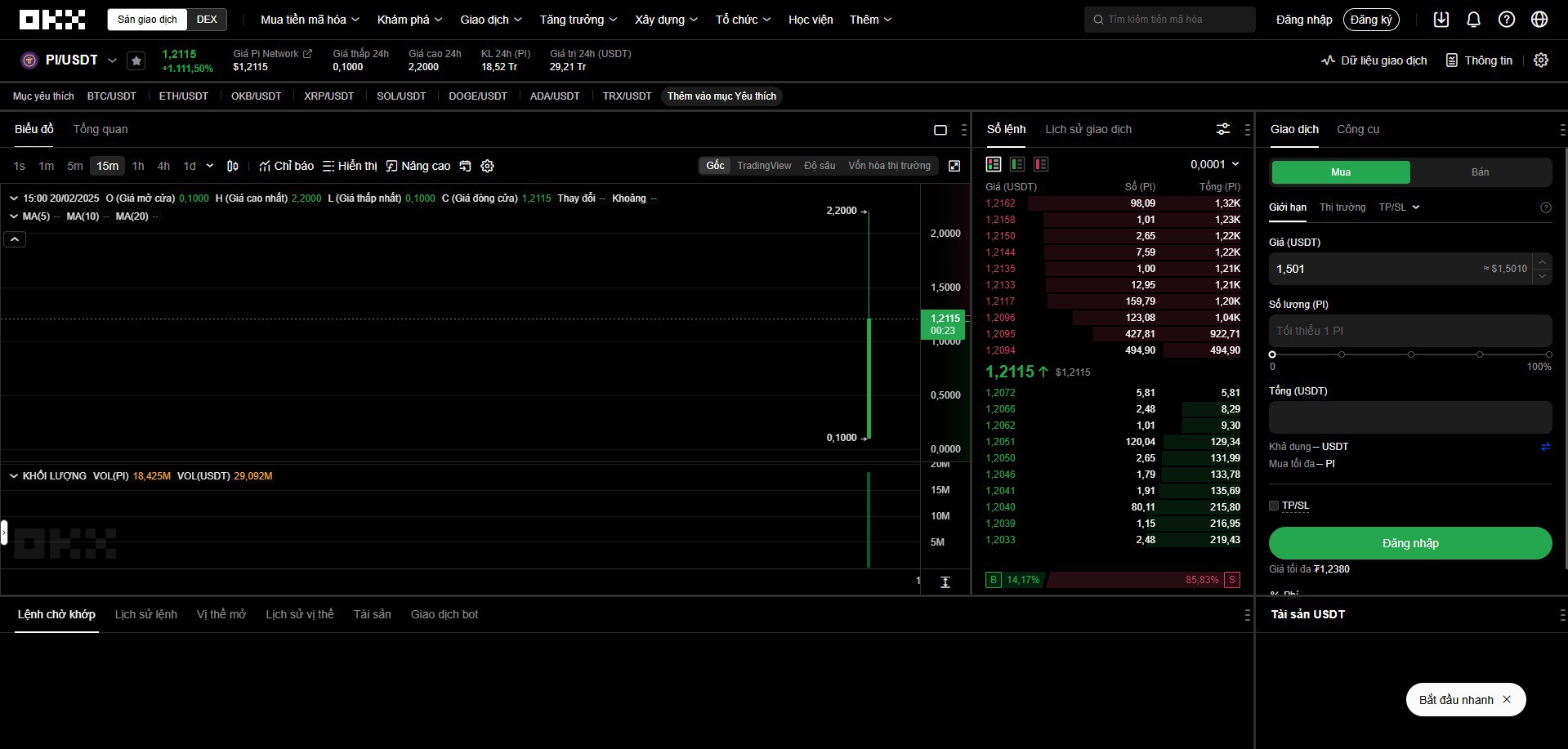1568x749 pixels.
Task: Expand the PI/USDT pair selector dropdown
Action: coord(112,60)
